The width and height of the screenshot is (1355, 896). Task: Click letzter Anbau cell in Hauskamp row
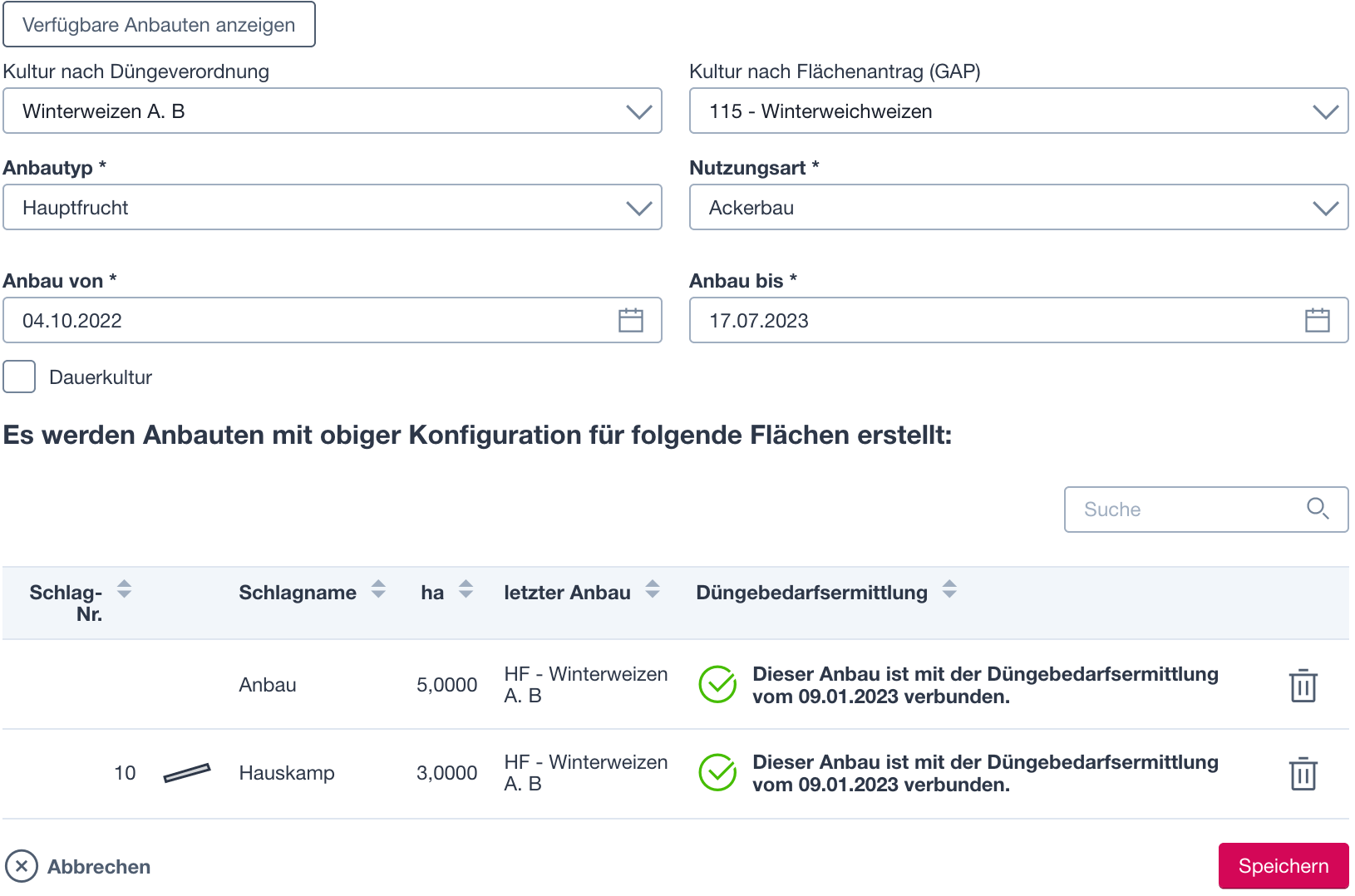pos(586,773)
